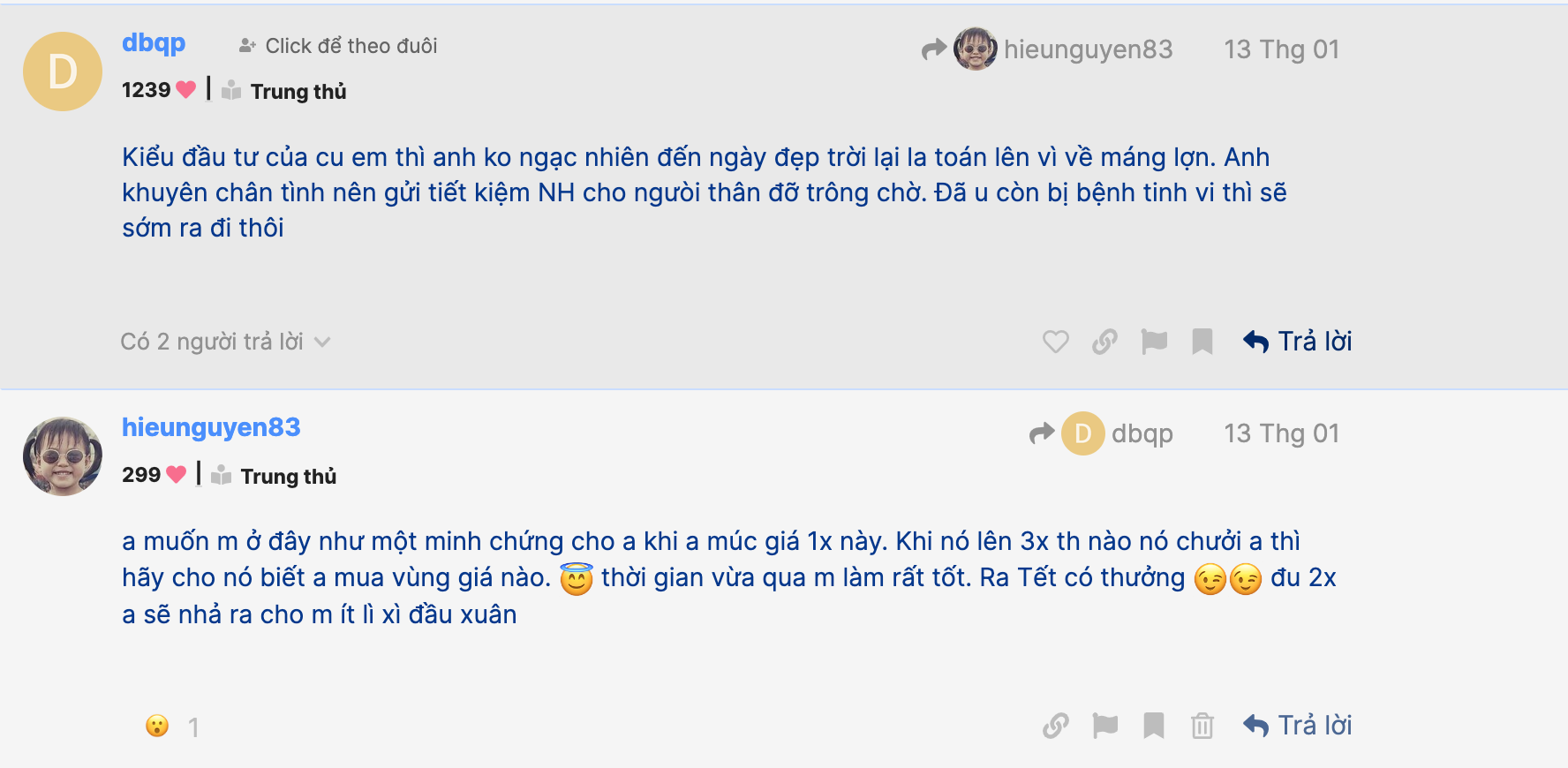
Task: Flag hieunguyen83's post
Action: pos(1104,726)
